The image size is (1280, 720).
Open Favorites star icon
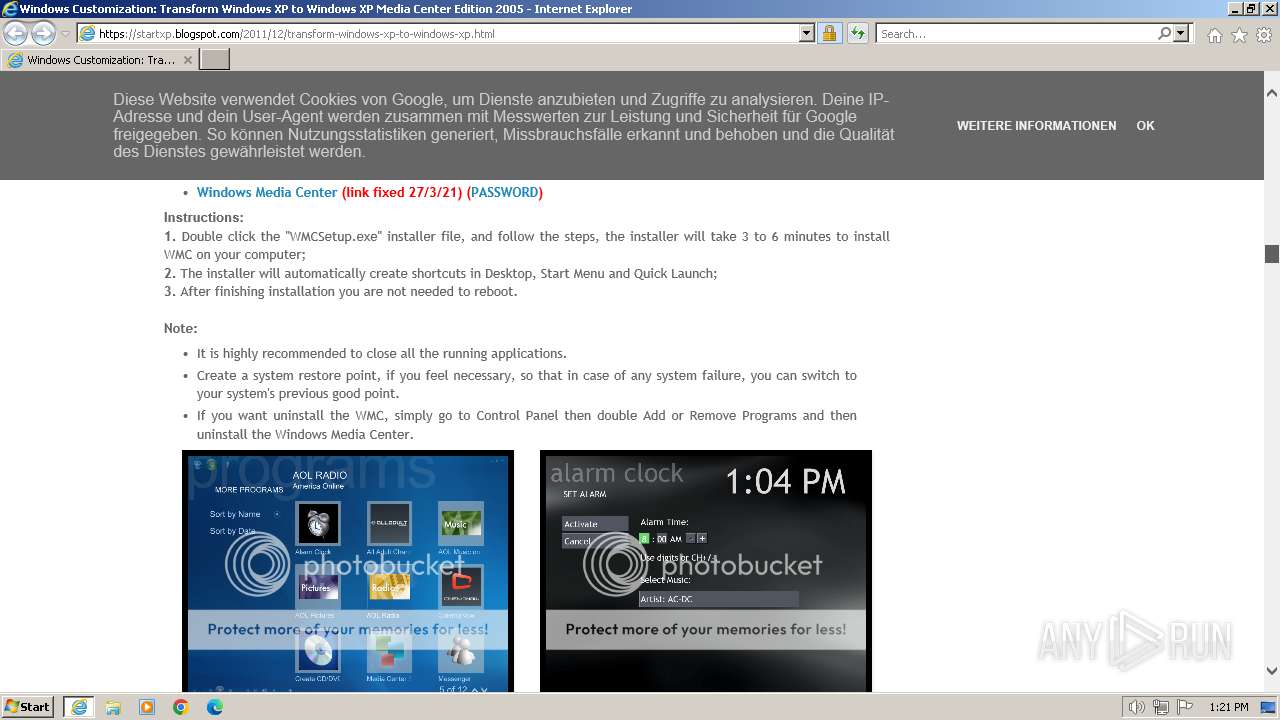click(1239, 35)
